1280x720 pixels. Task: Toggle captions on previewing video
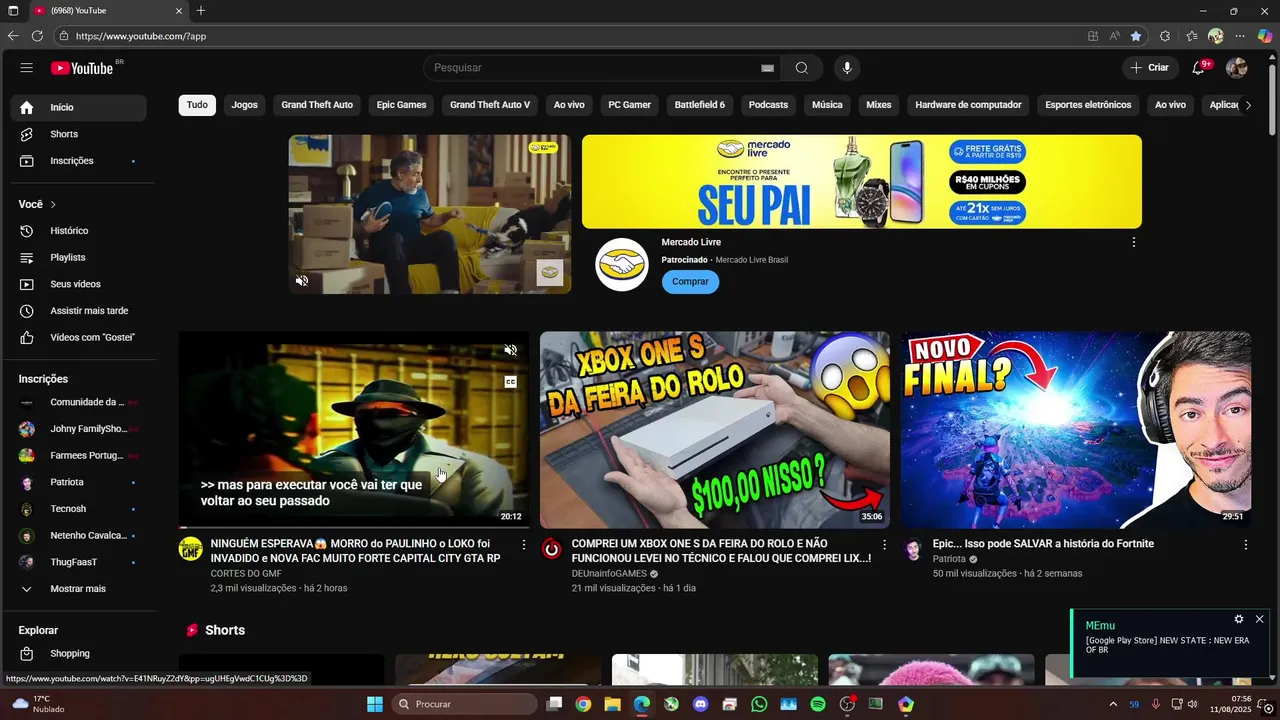click(510, 382)
